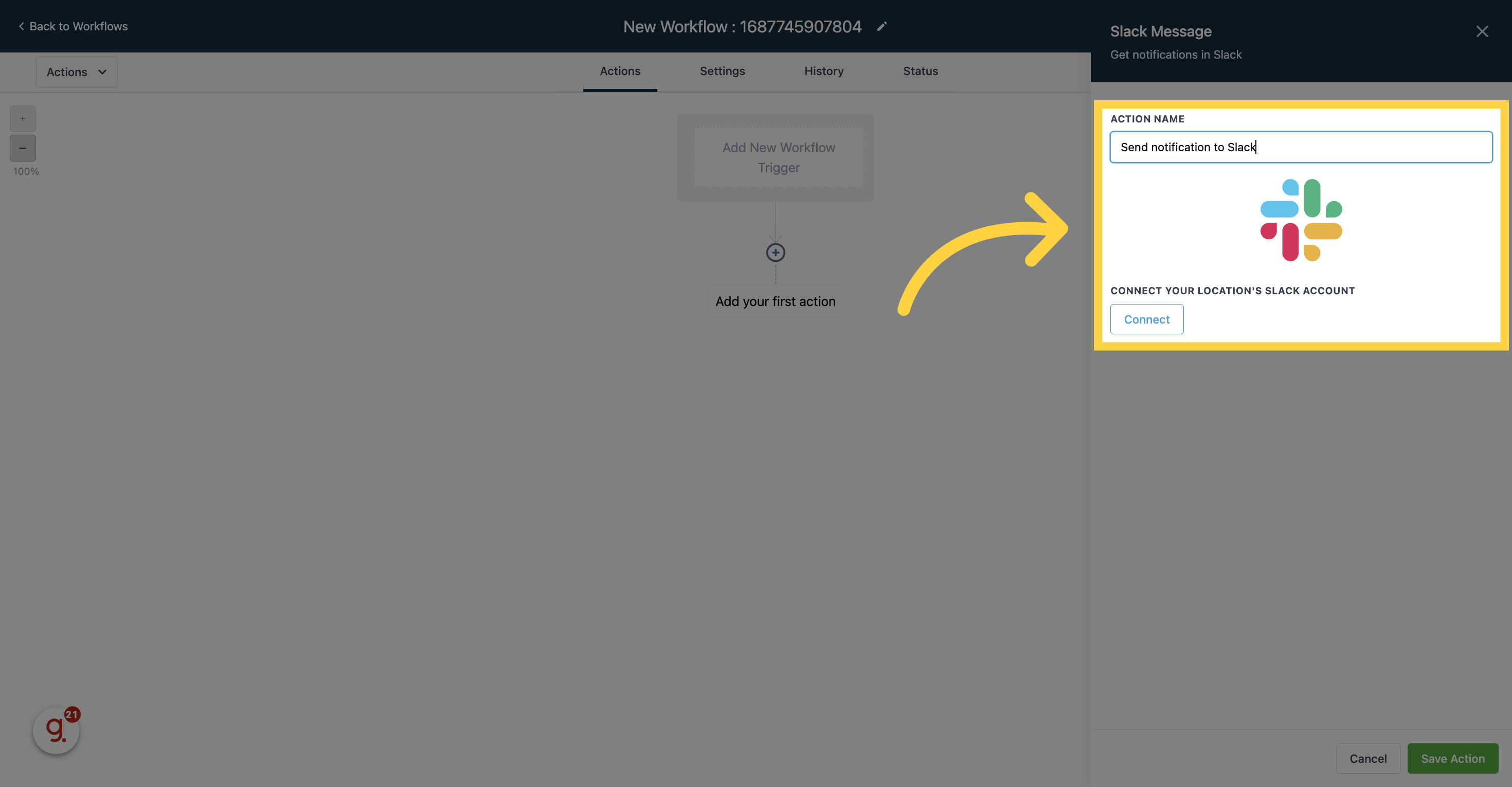Select the Actions tab
This screenshot has width=1512, height=787.
click(619, 71)
